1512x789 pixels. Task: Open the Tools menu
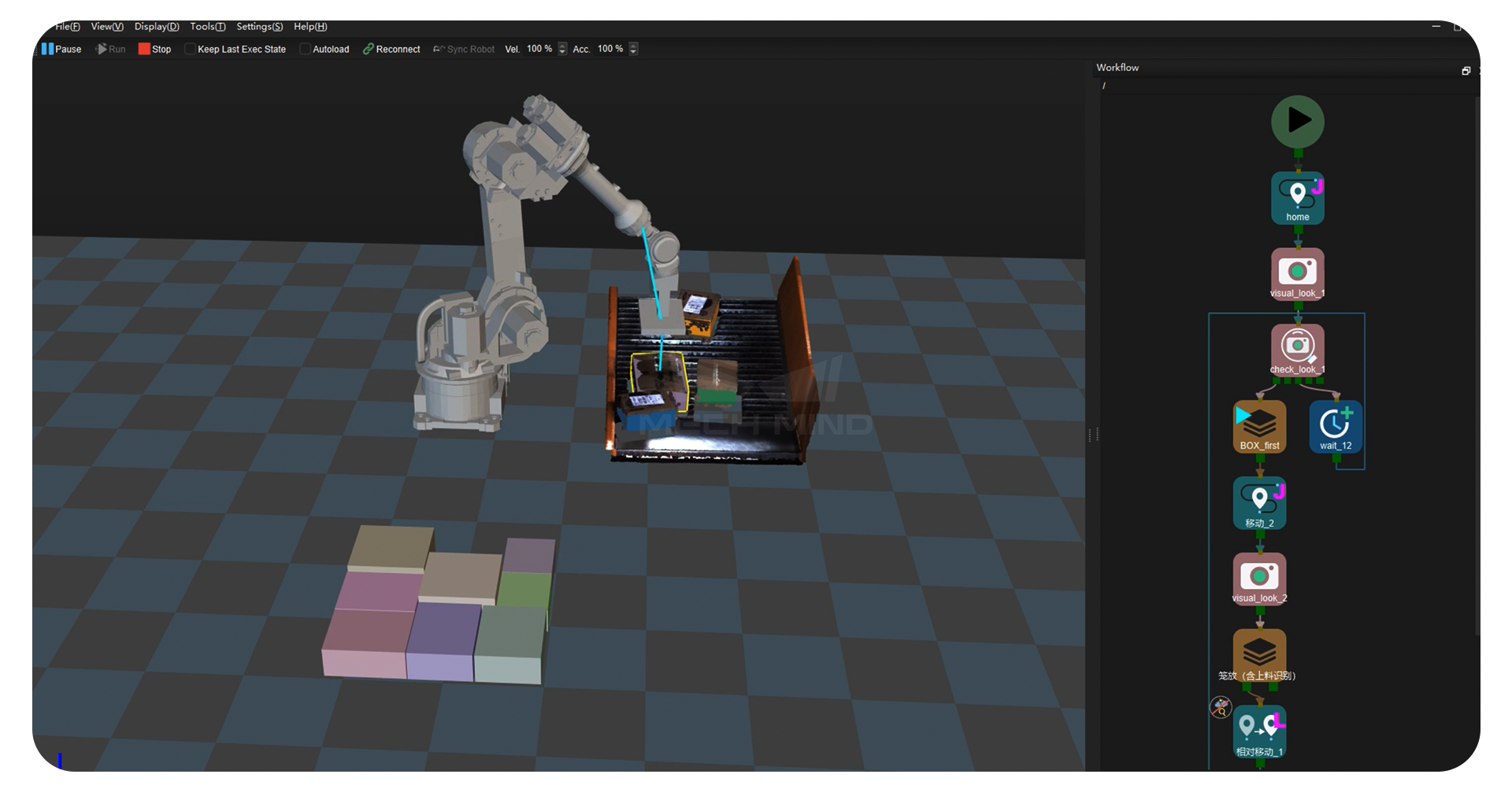click(206, 26)
